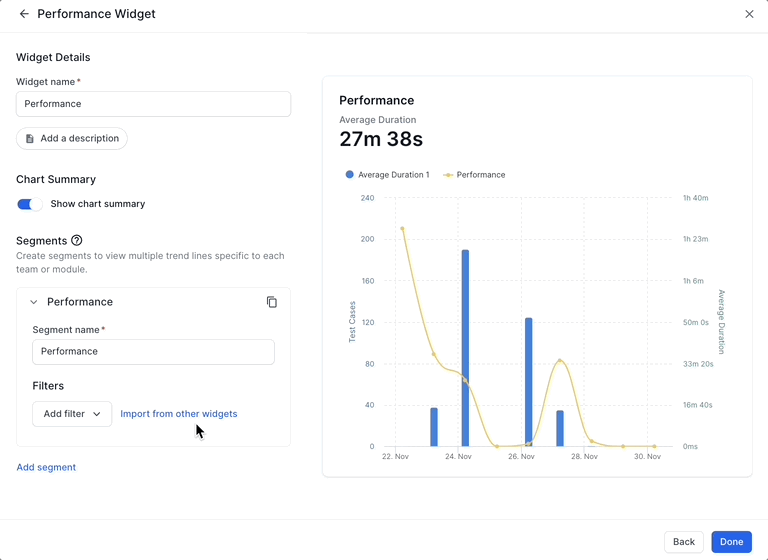The width and height of the screenshot is (768, 560).
Task: Click the yellow line peak near 27. Nov
Action: pyautogui.click(x=560, y=361)
